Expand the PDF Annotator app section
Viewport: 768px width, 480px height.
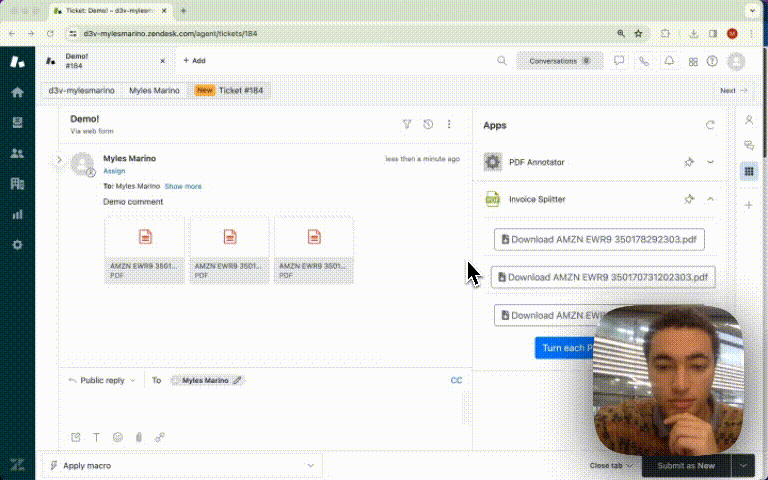click(711, 162)
